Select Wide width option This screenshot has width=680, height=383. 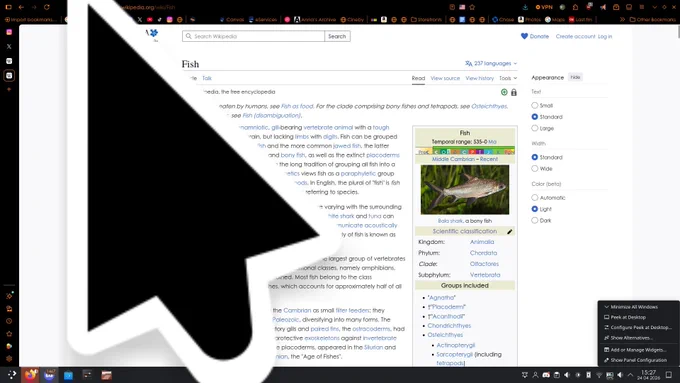tap(534, 169)
